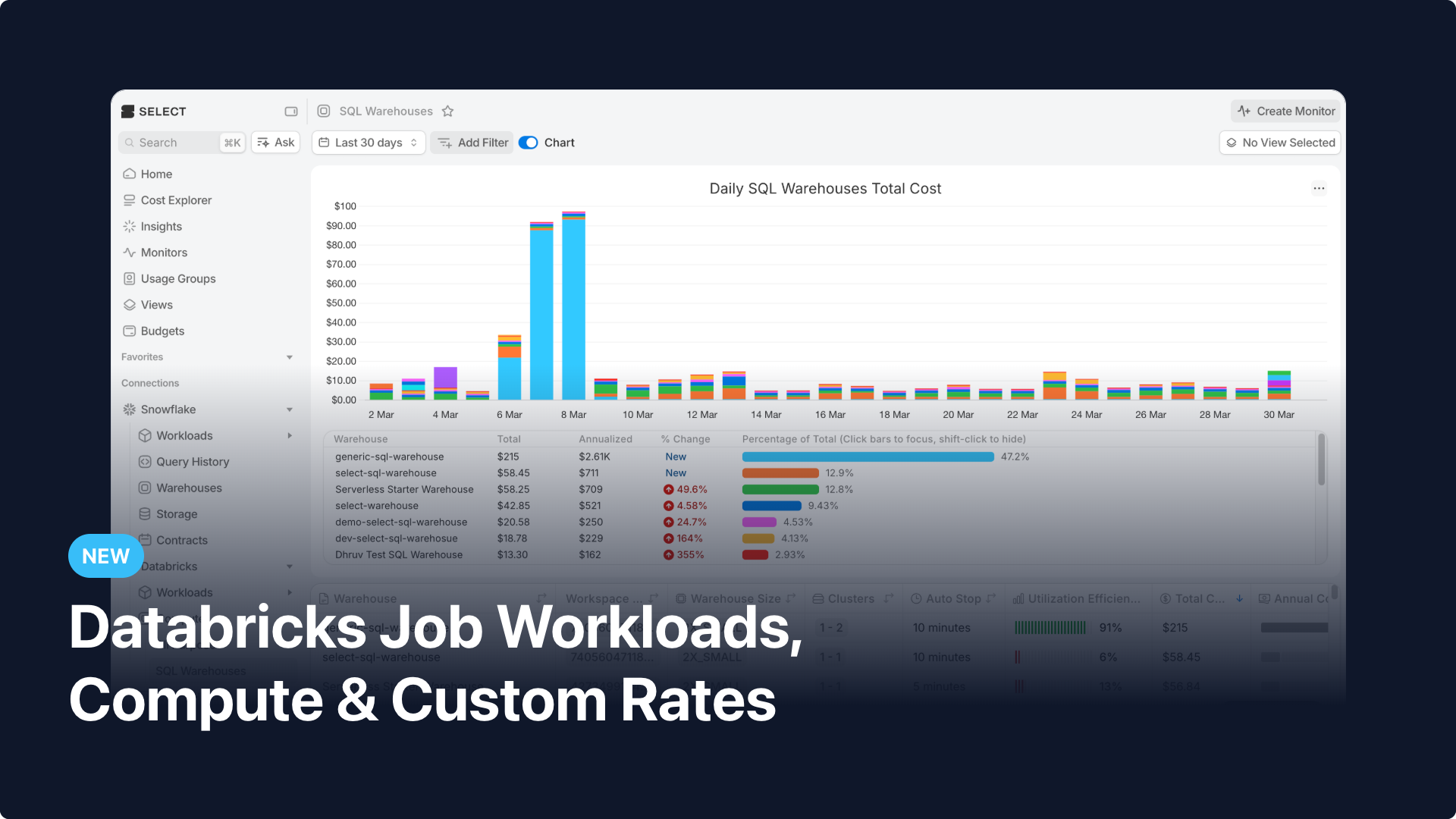Click the Ask AI button
Screen dimensions: 1456x819
pos(276,143)
